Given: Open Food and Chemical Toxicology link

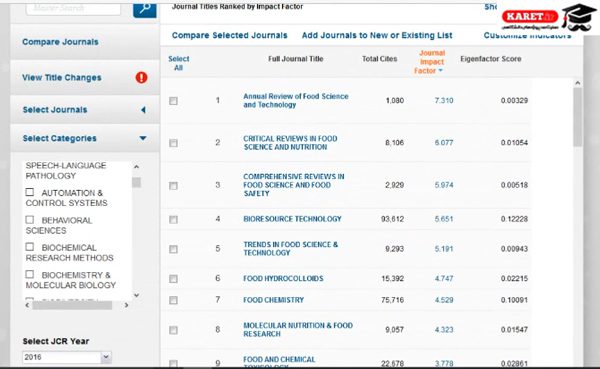Looking at the screenshot, I should 279,361.
